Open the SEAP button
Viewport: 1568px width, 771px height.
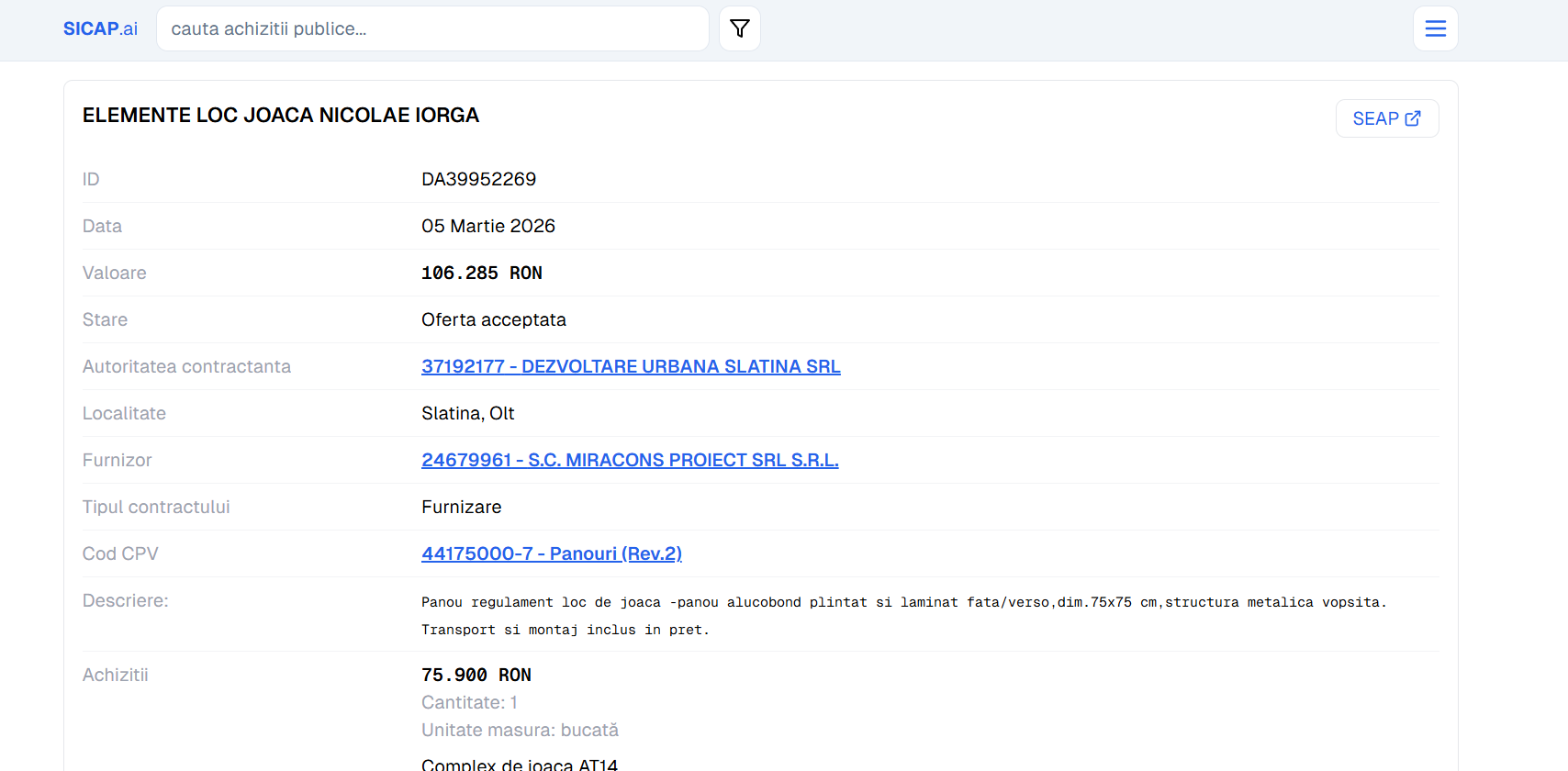click(1375, 118)
